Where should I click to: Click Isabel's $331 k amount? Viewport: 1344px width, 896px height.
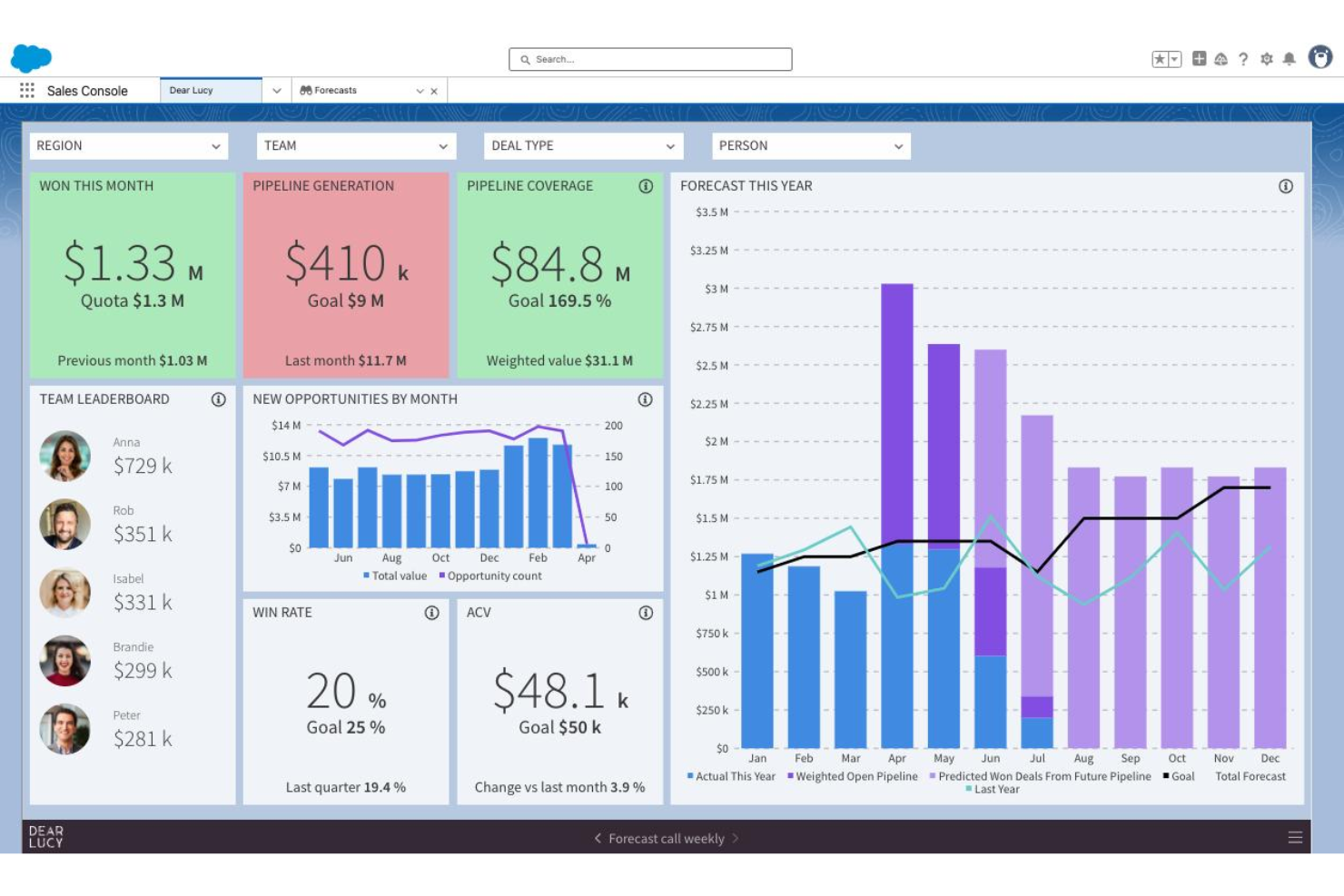(x=143, y=602)
